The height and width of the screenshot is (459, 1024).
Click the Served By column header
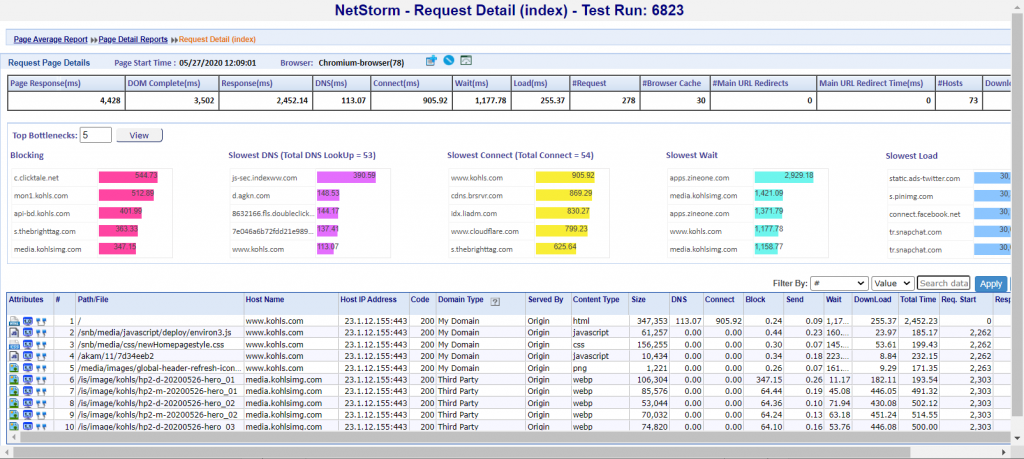[x=545, y=300]
